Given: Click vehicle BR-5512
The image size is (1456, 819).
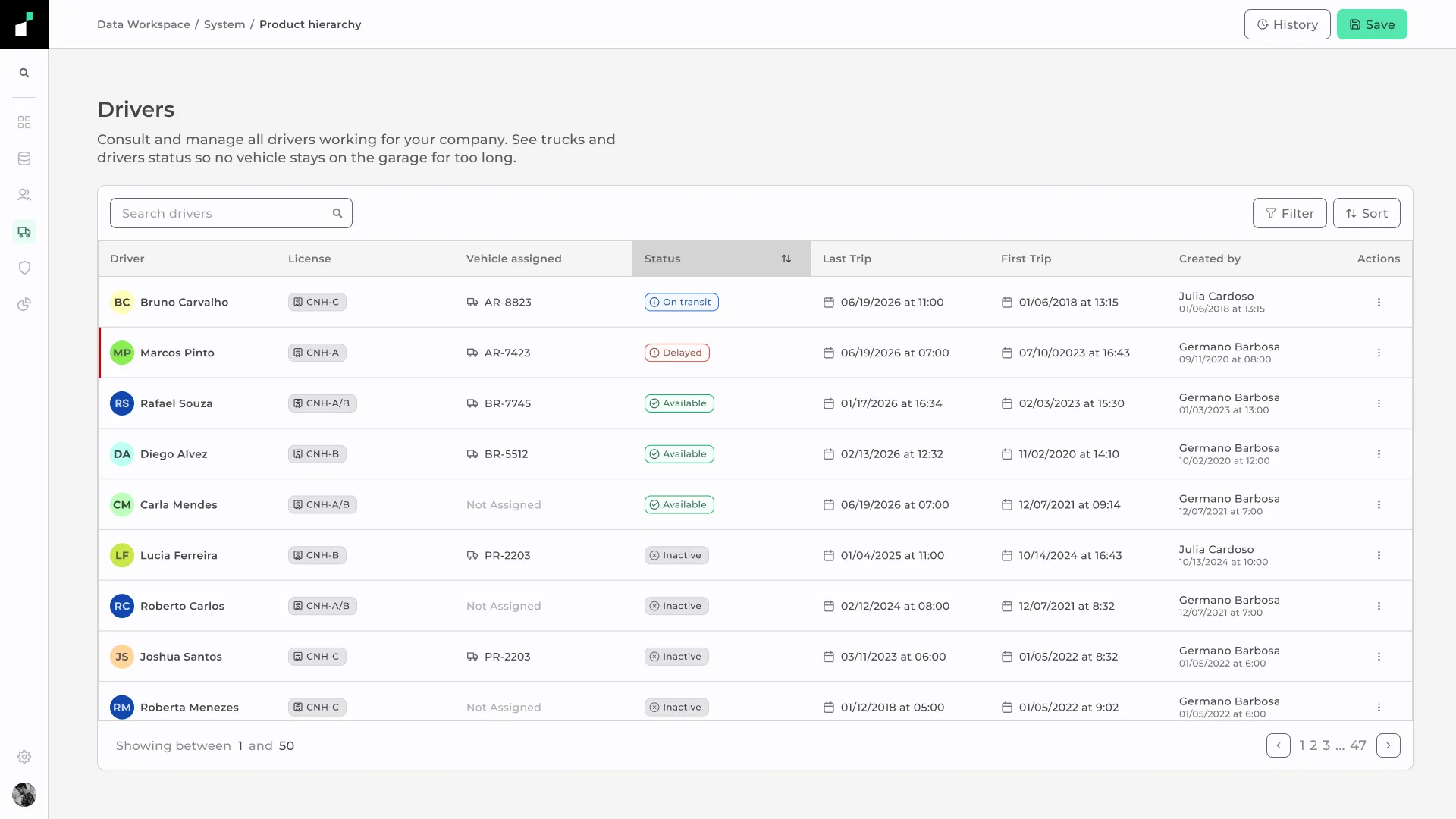Looking at the screenshot, I should point(506,454).
